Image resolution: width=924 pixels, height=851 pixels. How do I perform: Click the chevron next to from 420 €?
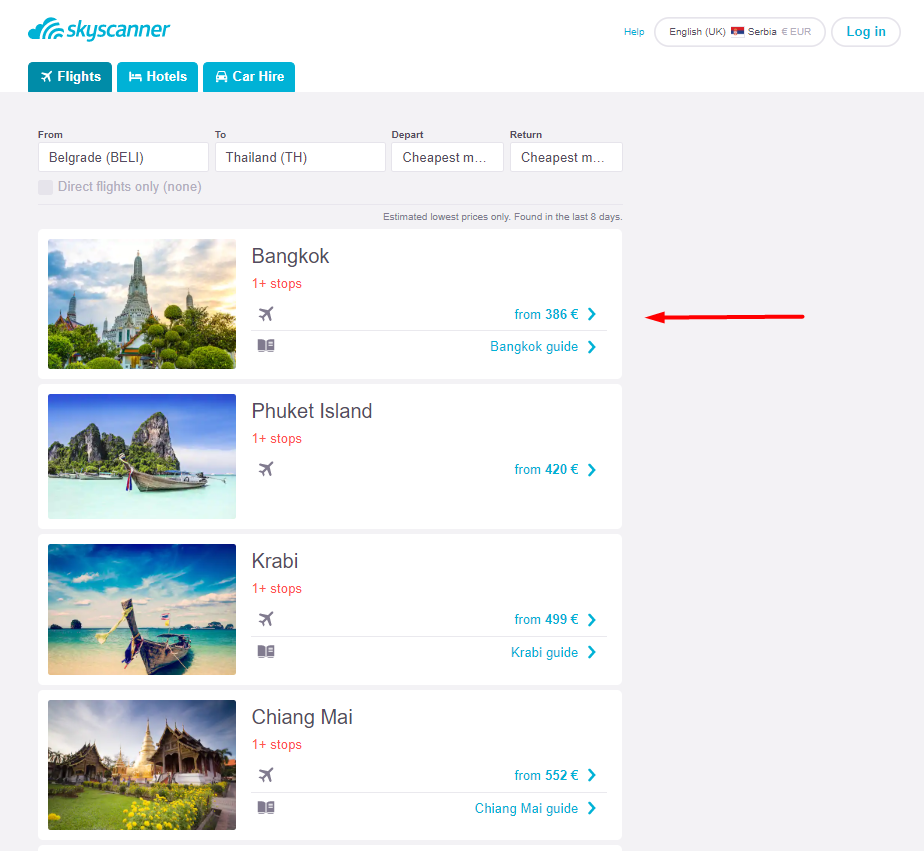tap(592, 470)
